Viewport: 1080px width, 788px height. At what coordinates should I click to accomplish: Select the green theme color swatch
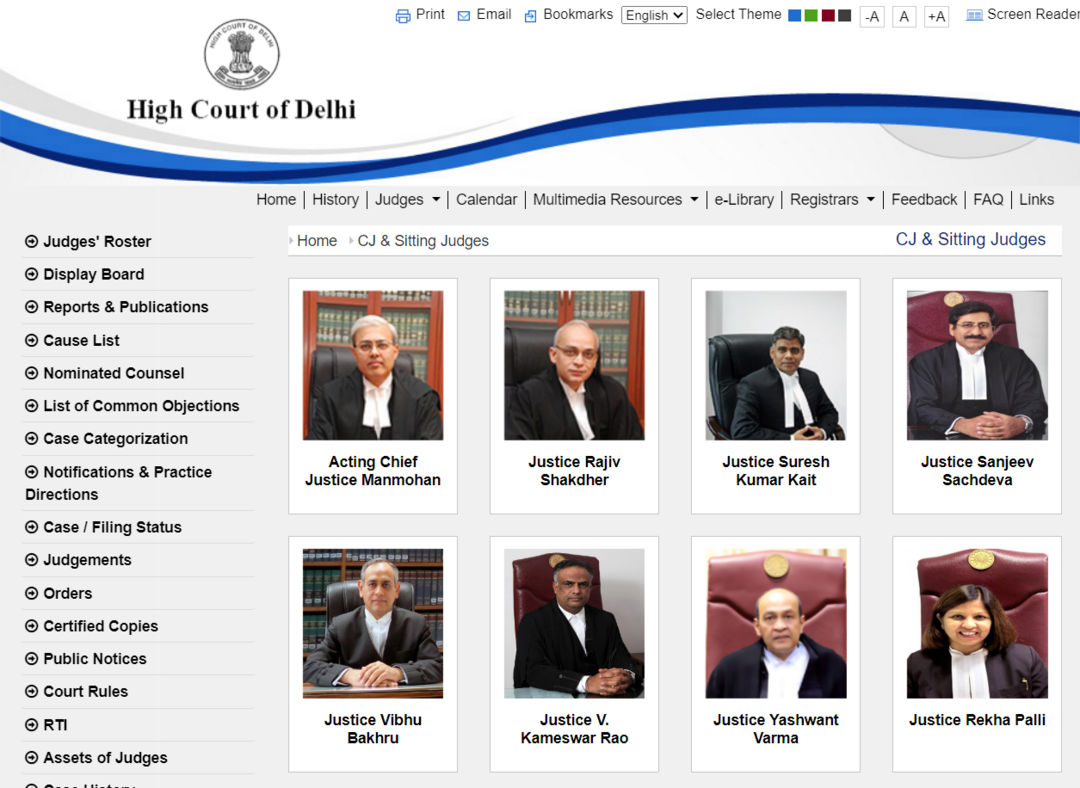coord(811,16)
